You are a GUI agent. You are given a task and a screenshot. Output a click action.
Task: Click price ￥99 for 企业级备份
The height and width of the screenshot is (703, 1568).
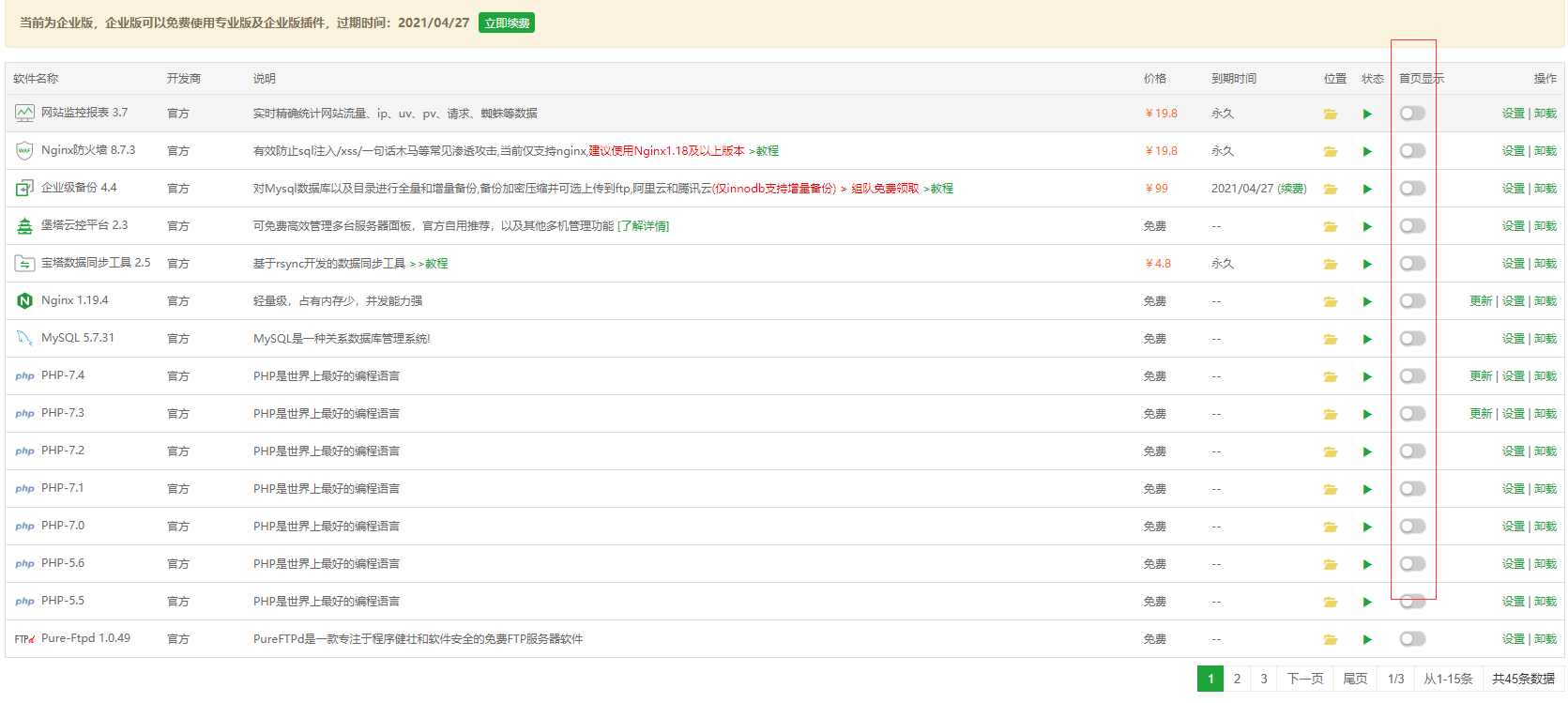coord(1157,189)
